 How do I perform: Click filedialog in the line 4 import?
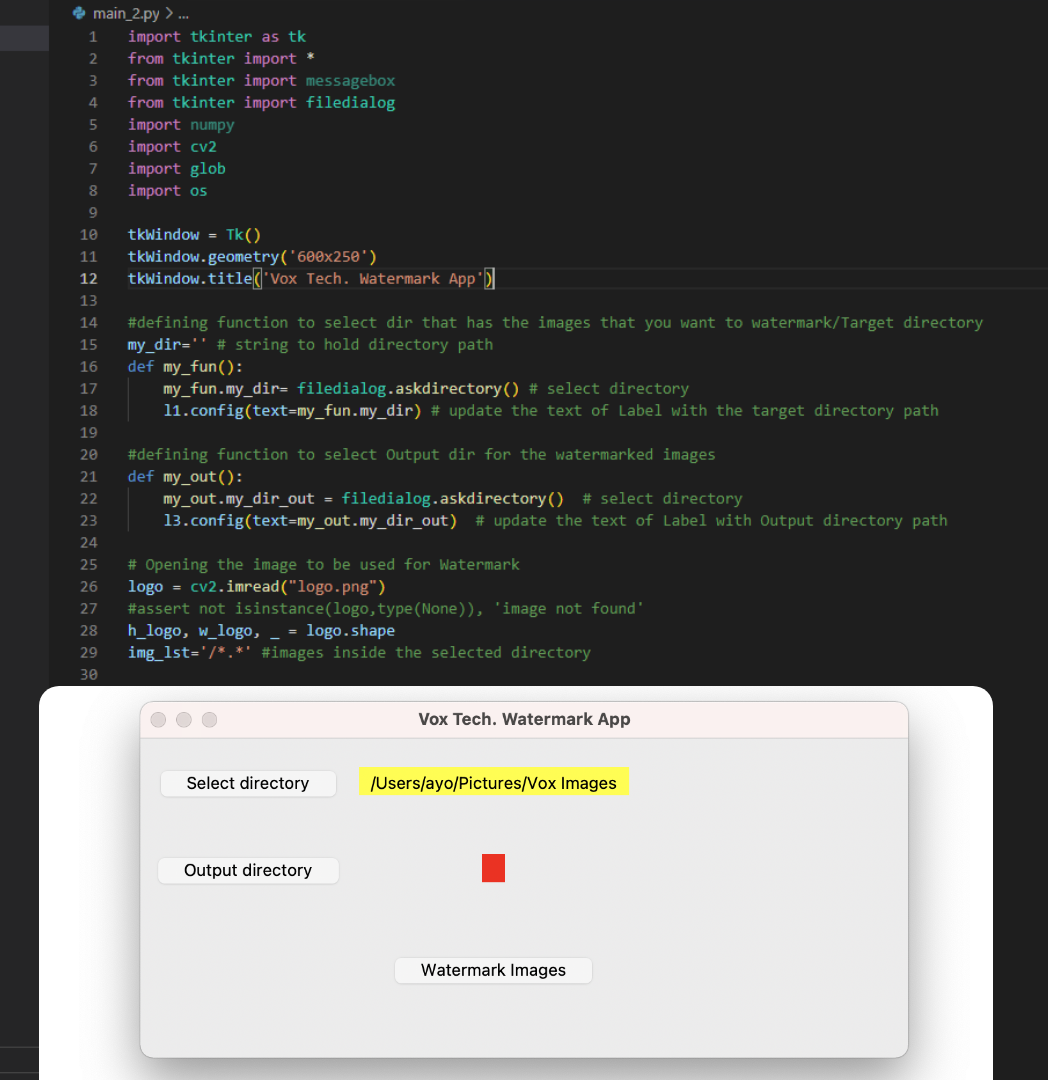(x=350, y=102)
